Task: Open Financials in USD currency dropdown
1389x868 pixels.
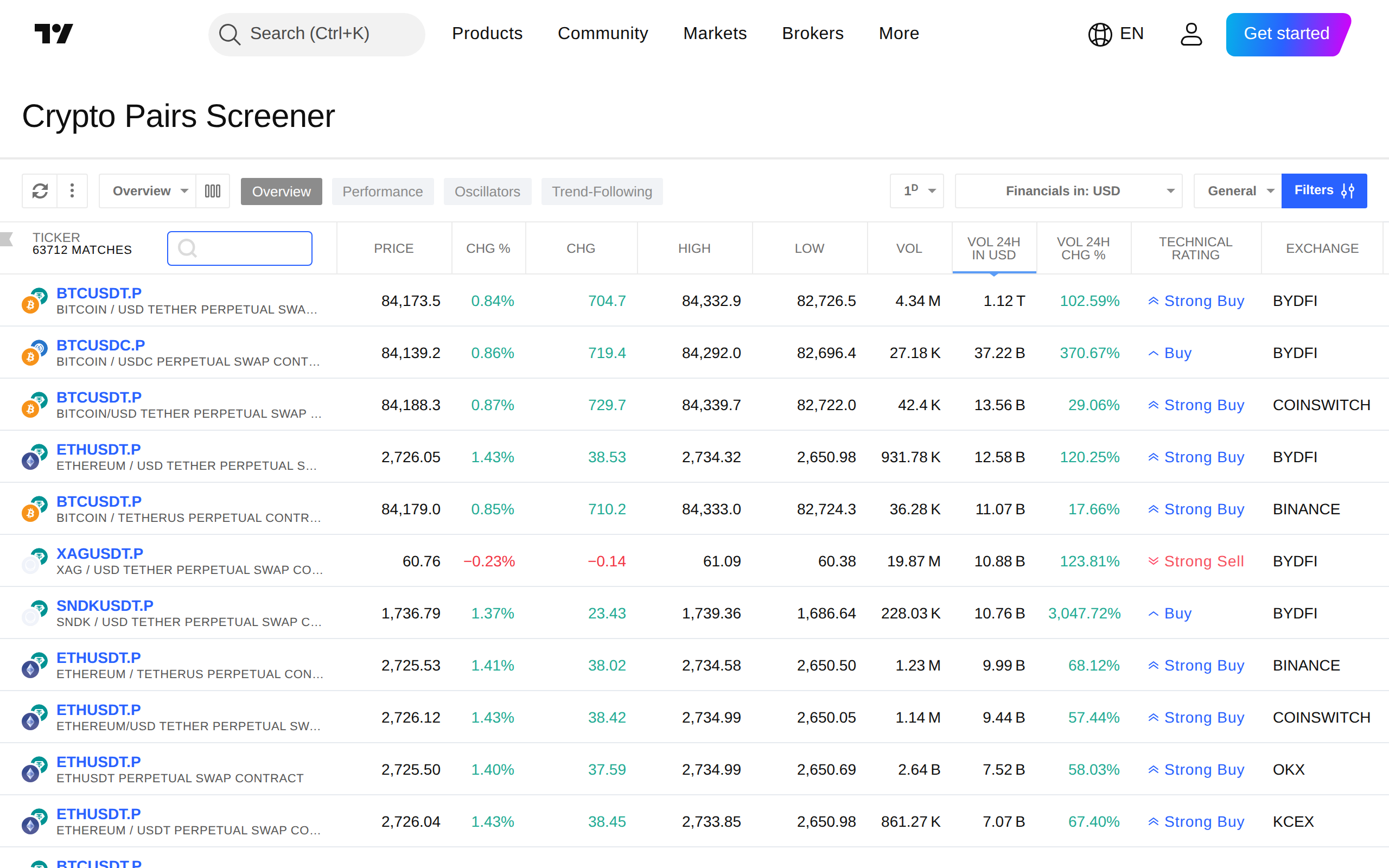Action: (x=1068, y=190)
